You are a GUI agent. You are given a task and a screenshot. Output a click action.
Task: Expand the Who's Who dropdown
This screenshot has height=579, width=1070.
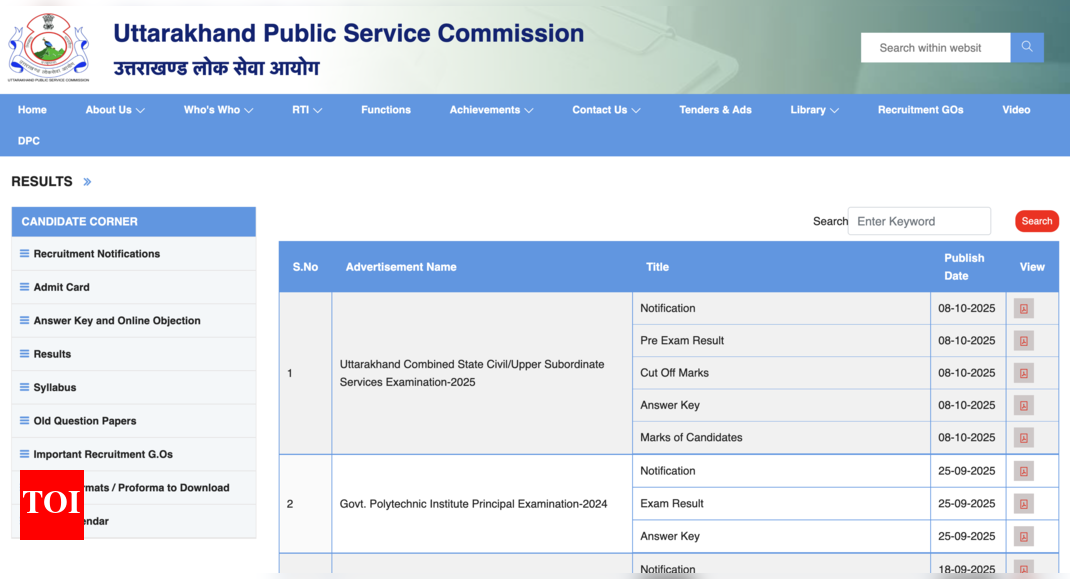click(x=218, y=110)
